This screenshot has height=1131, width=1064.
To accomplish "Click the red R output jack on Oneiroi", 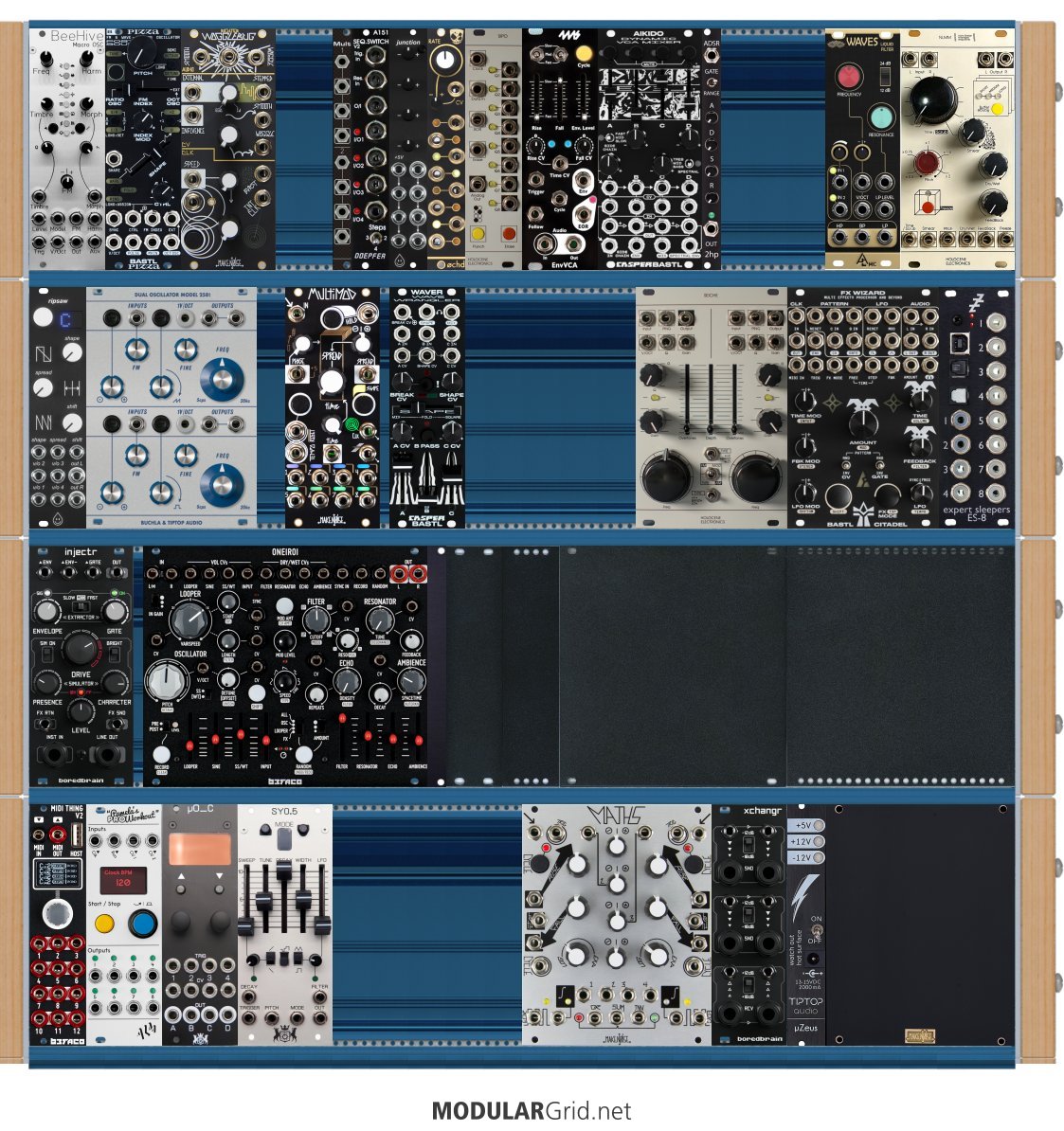I will pyautogui.click(x=418, y=574).
